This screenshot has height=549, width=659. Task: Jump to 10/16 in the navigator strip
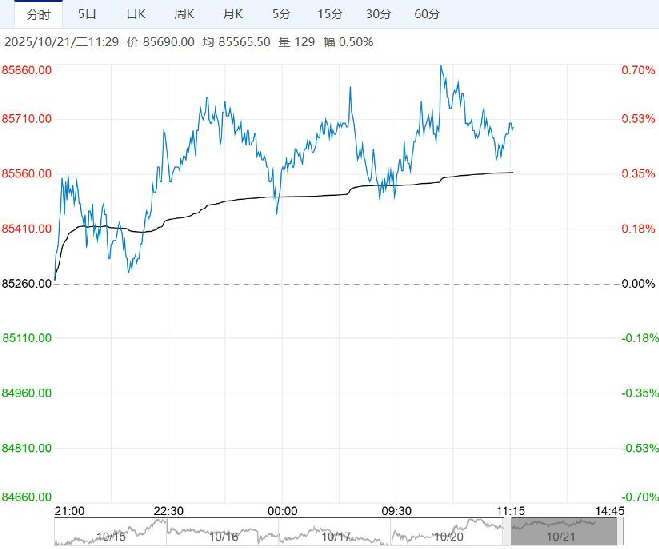(x=225, y=534)
